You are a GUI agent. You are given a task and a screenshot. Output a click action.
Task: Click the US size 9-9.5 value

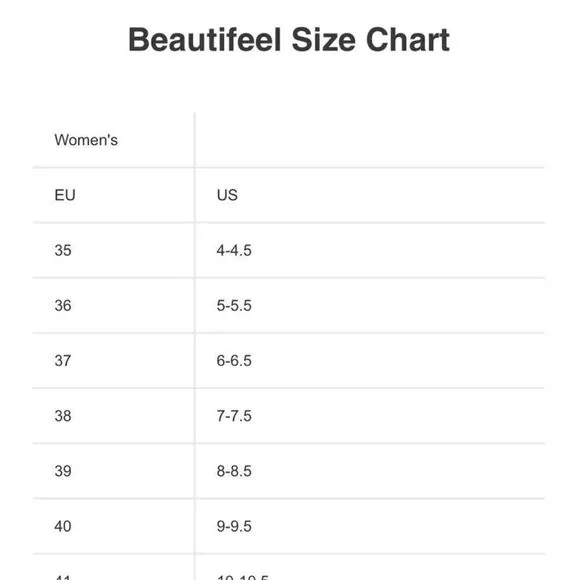pos(234,526)
